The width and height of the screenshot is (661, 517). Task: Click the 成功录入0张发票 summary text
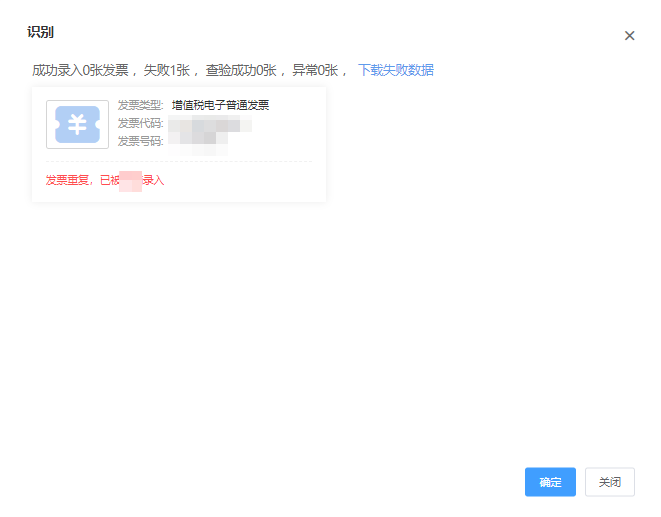click(x=81, y=70)
